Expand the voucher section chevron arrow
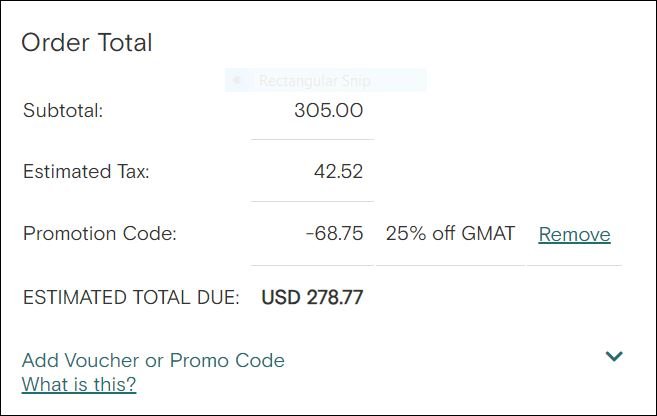This screenshot has height=416, width=657. coord(614,356)
